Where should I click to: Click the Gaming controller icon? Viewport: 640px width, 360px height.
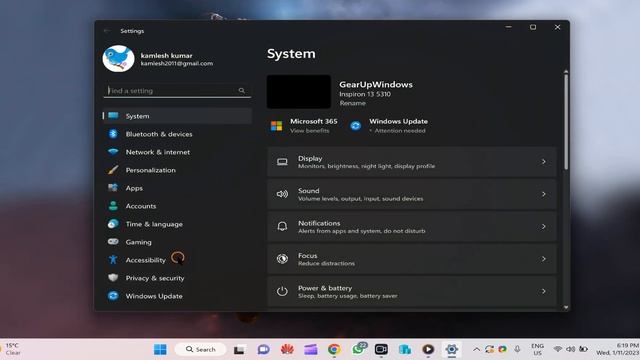click(x=113, y=242)
